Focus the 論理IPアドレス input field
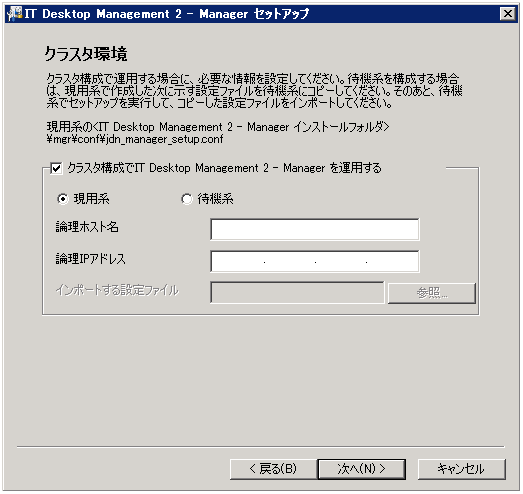 tap(315, 261)
